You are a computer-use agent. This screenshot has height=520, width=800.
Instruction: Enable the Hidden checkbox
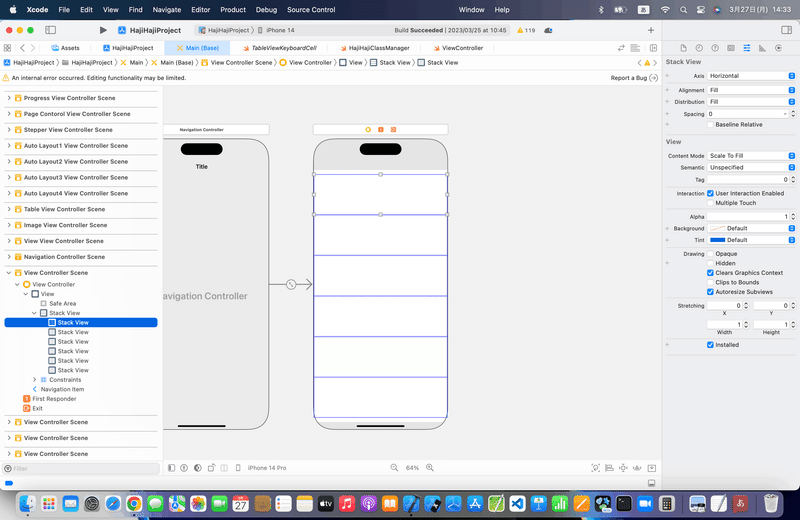click(710, 263)
